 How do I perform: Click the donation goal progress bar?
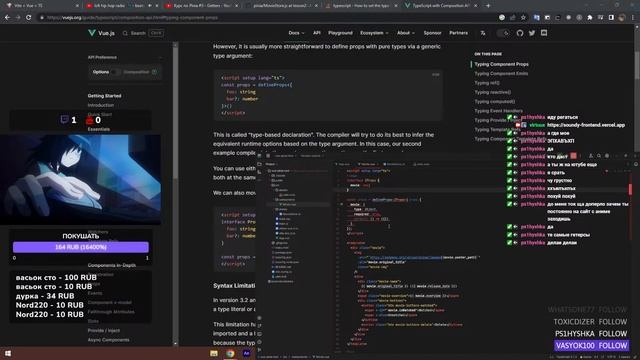[x=81, y=247]
